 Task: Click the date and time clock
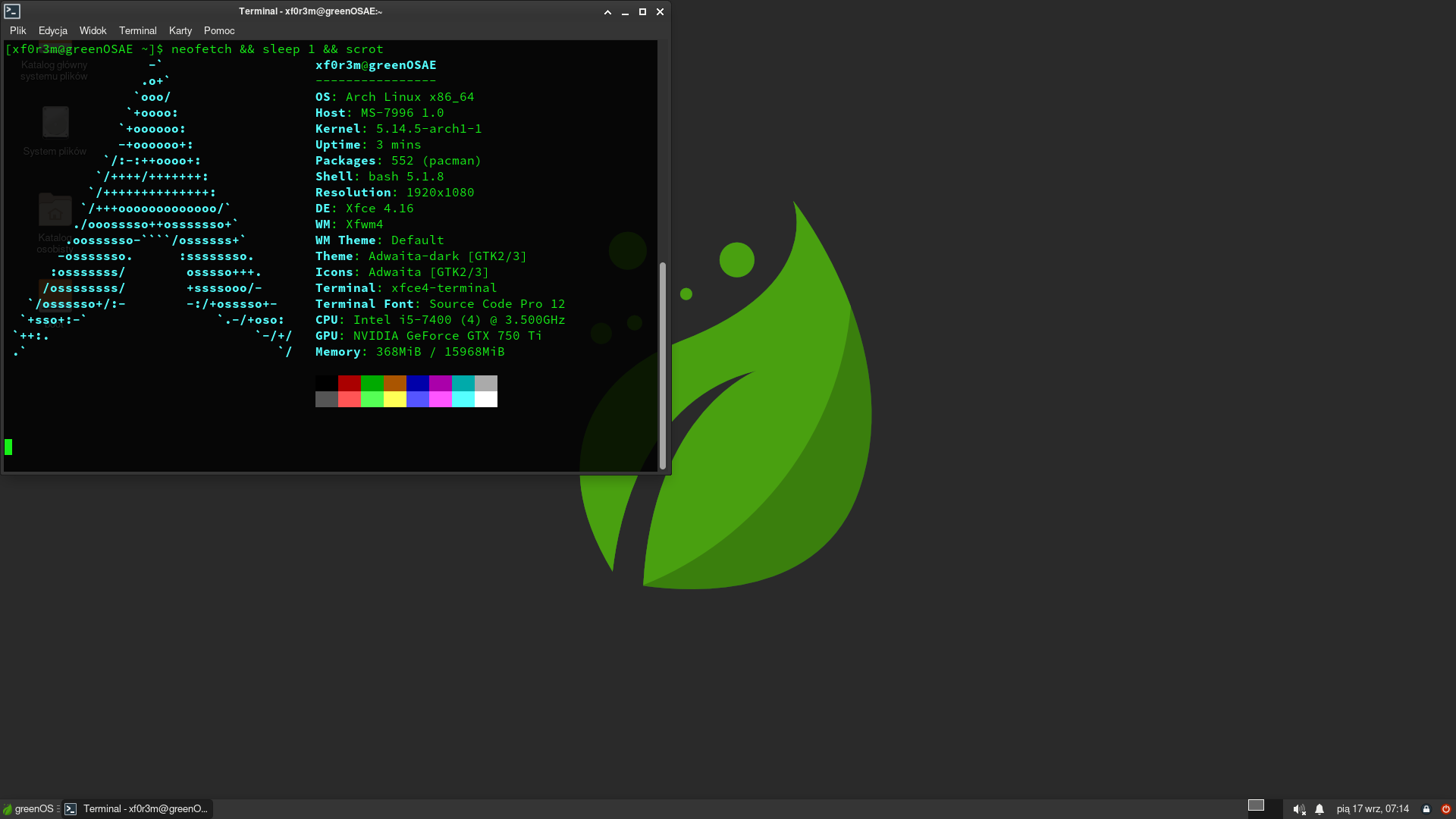pyautogui.click(x=1373, y=809)
